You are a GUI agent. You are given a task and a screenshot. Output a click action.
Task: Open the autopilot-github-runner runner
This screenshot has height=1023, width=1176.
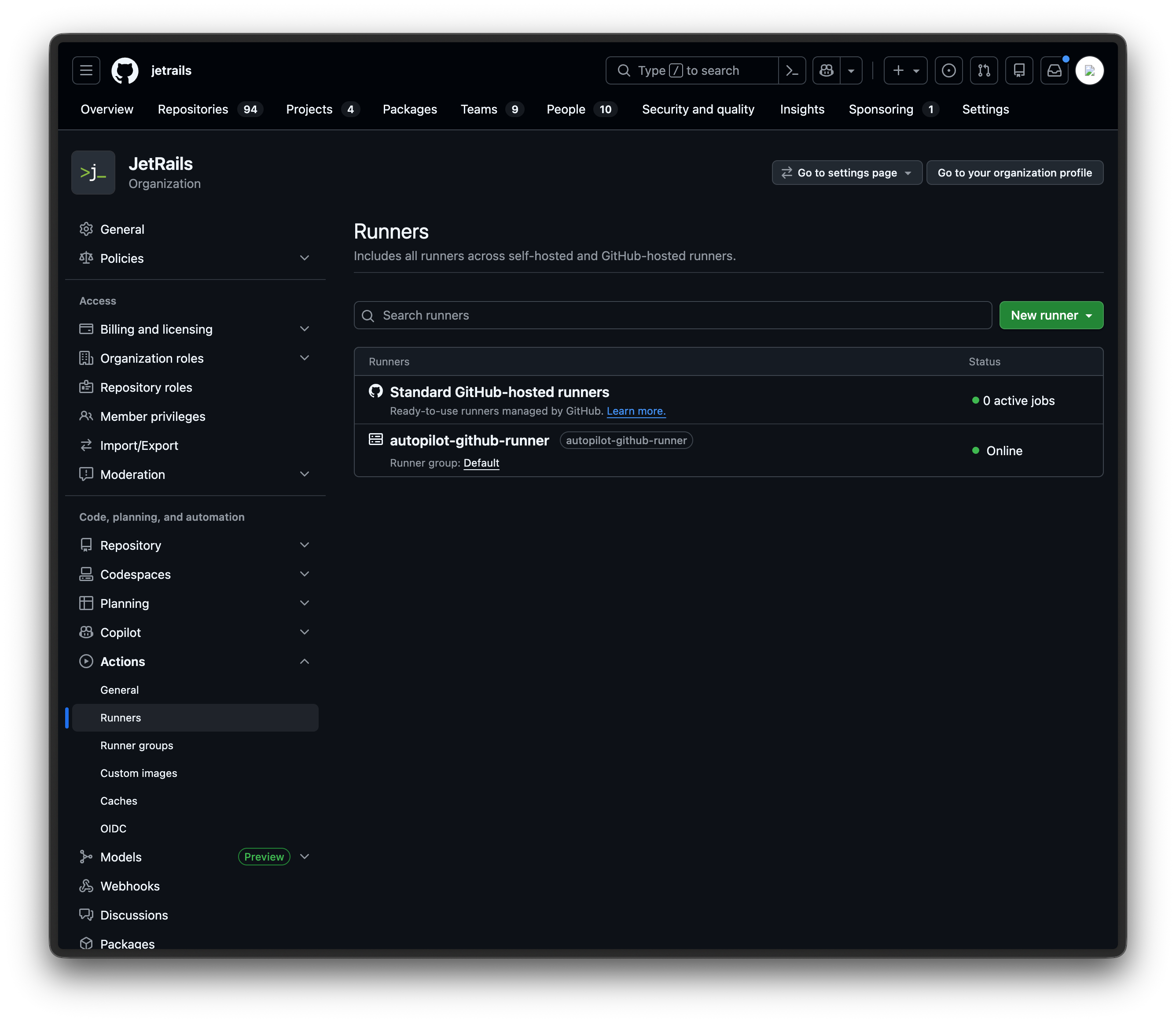[469, 441]
